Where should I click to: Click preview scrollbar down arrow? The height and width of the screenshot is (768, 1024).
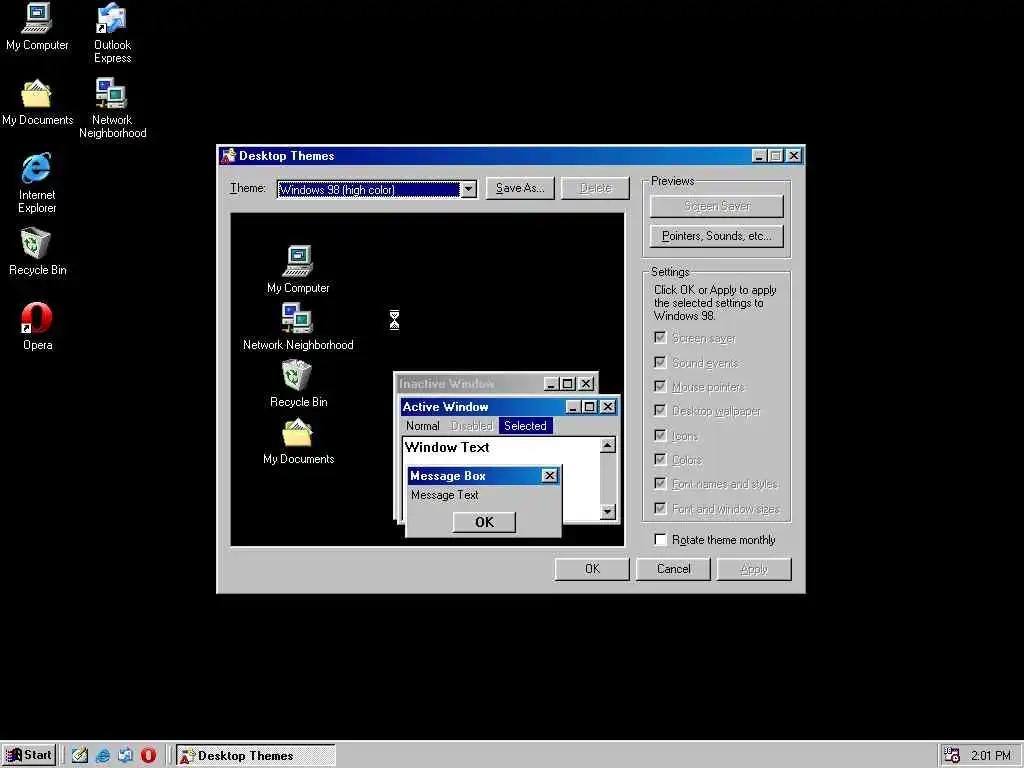tap(607, 511)
